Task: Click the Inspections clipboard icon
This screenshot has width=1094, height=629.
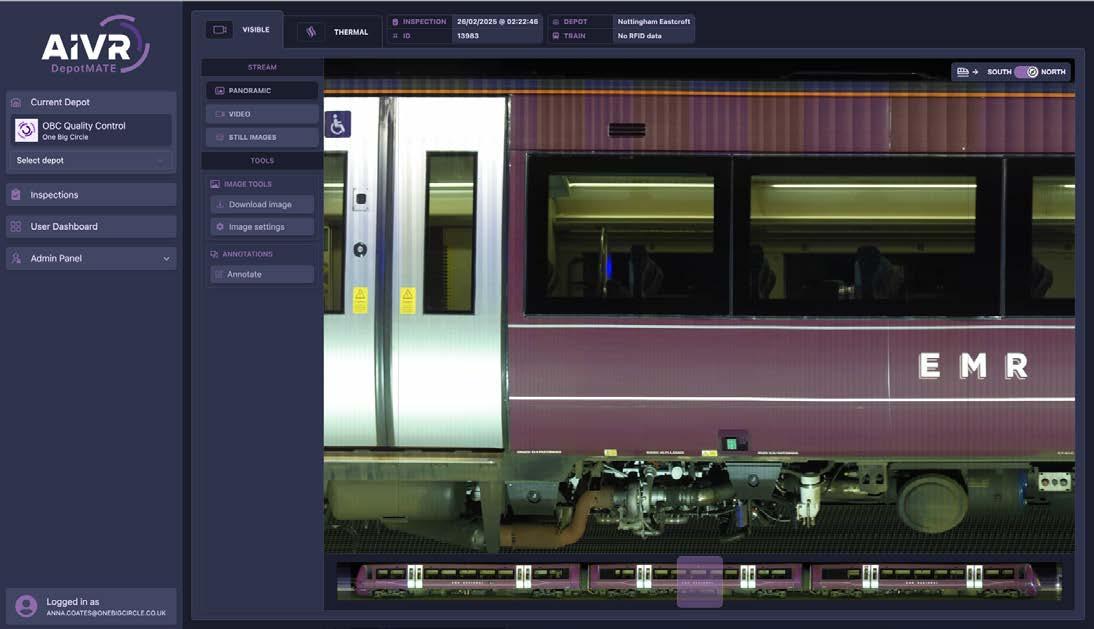Action: pyautogui.click(x=16, y=195)
